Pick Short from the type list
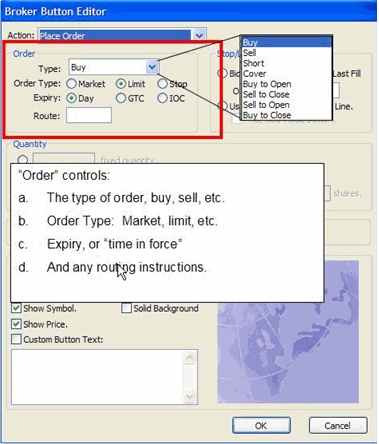The width and height of the screenshot is (379, 444). [286, 63]
